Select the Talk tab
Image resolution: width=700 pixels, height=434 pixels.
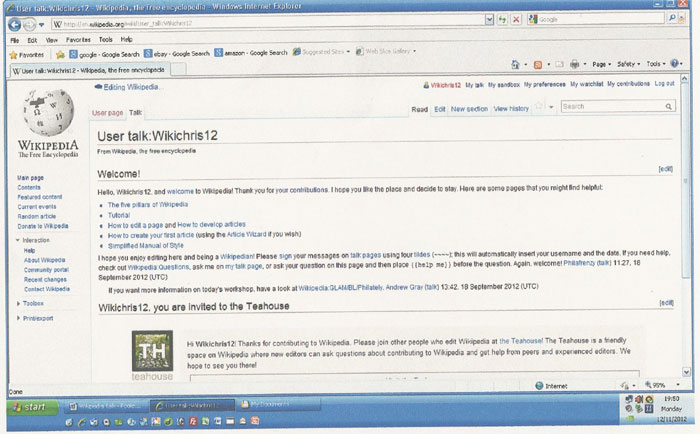click(x=135, y=113)
